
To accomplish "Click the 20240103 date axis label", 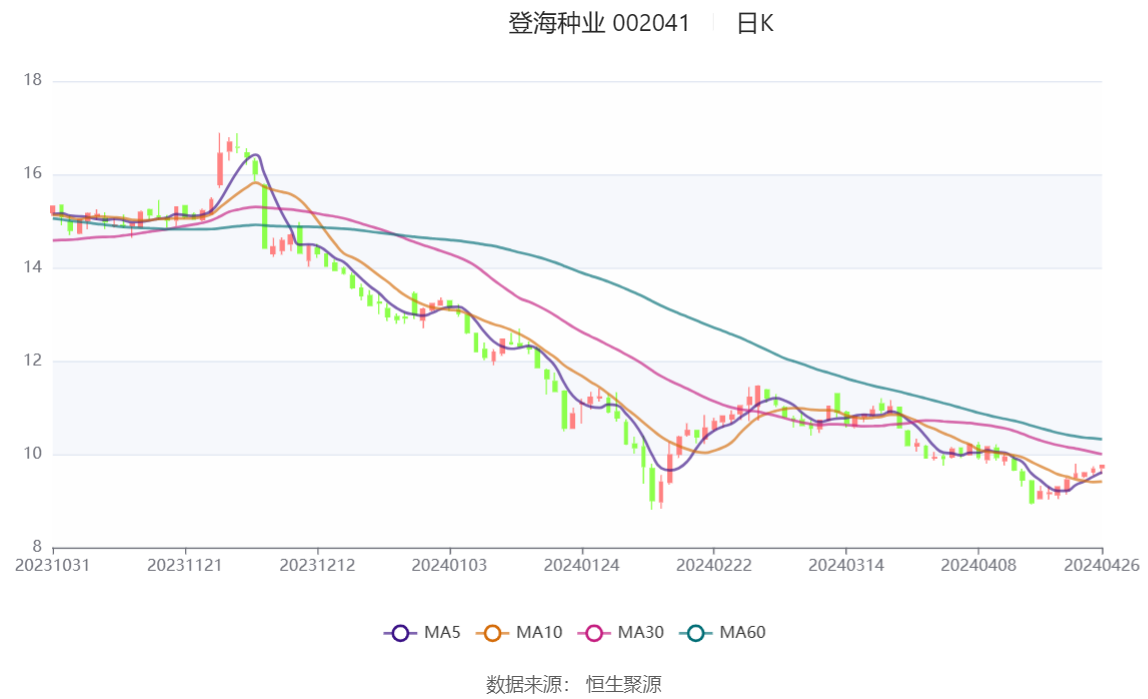I will (x=449, y=566).
